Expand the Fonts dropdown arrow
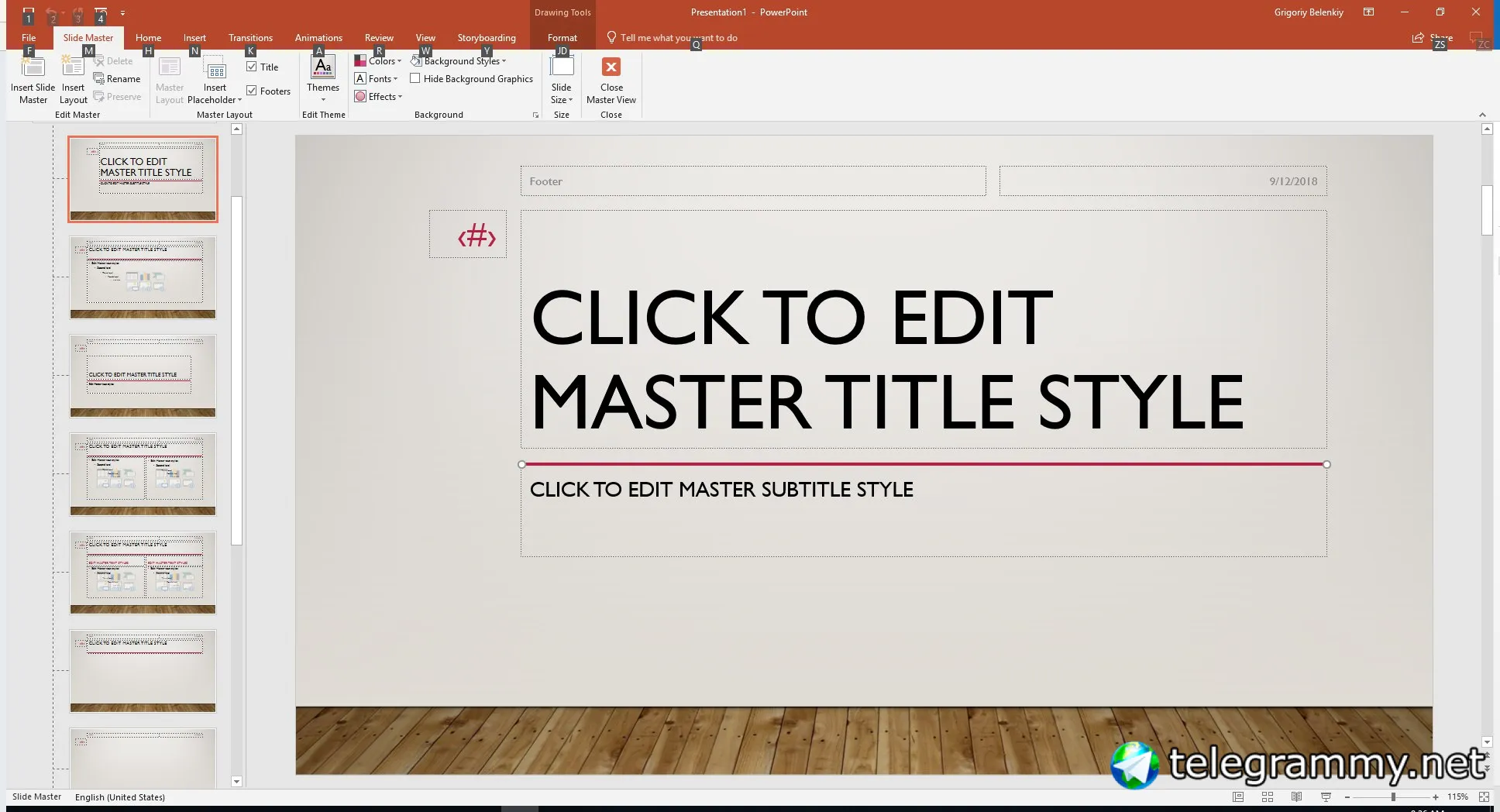Screen dimensions: 1500x812 pyautogui.click(x=395, y=79)
